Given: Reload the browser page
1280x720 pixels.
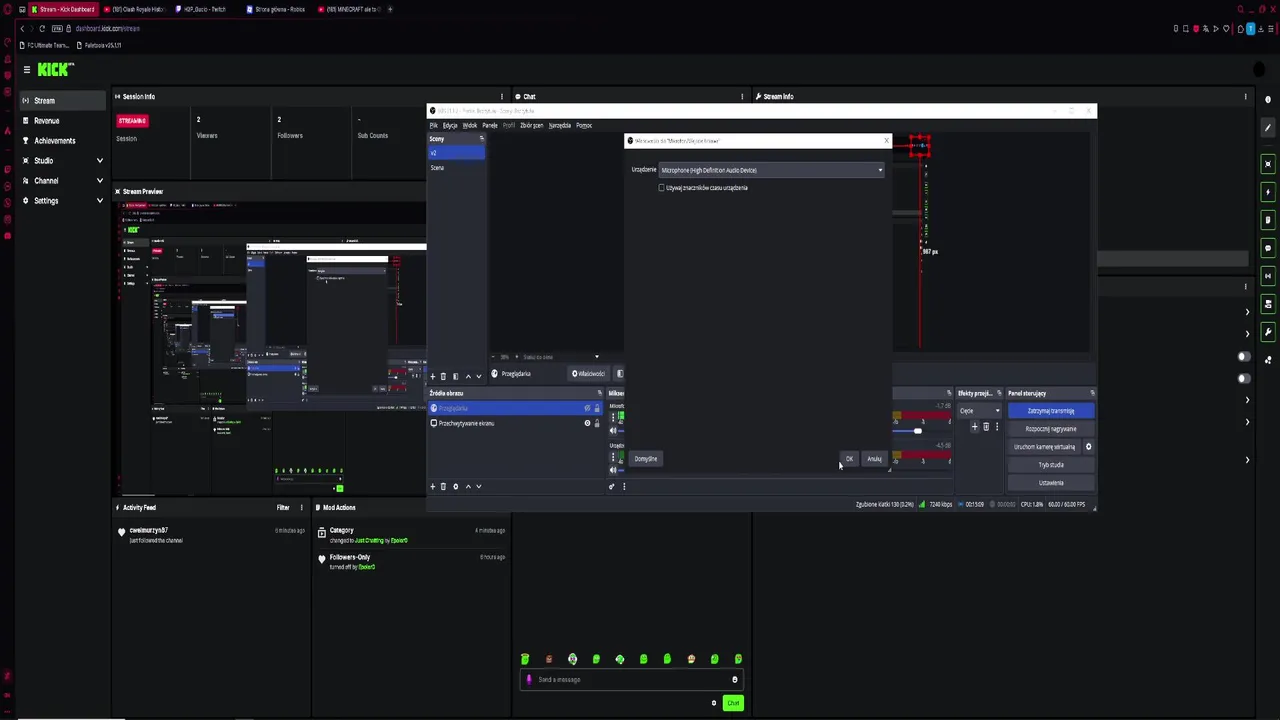Looking at the screenshot, I should (x=41, y=29).
